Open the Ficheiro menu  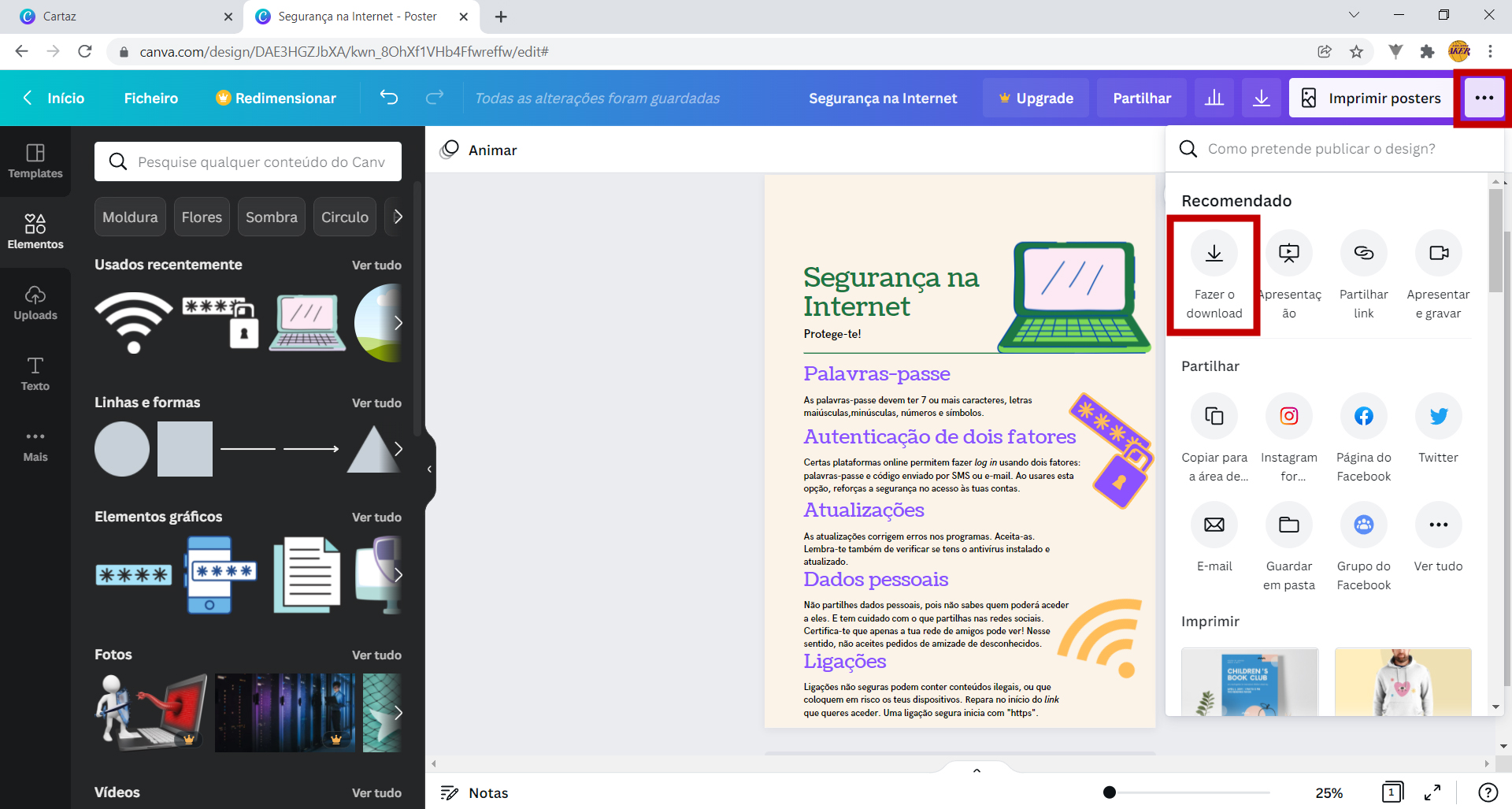(x=150, y=98)
